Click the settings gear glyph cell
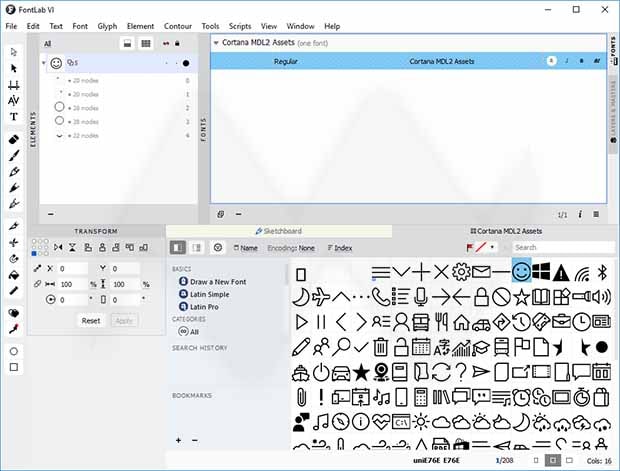620x471 pixels. coord(461,272)
